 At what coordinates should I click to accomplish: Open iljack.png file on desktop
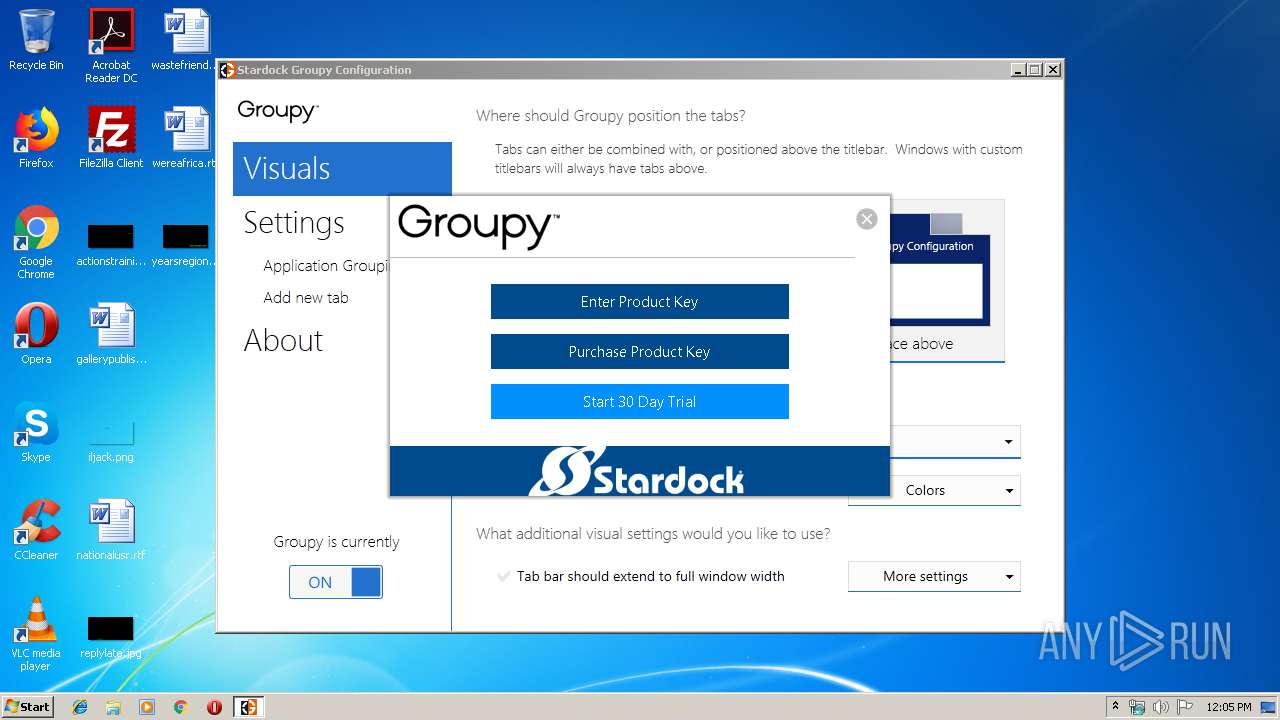pos(111,440)
